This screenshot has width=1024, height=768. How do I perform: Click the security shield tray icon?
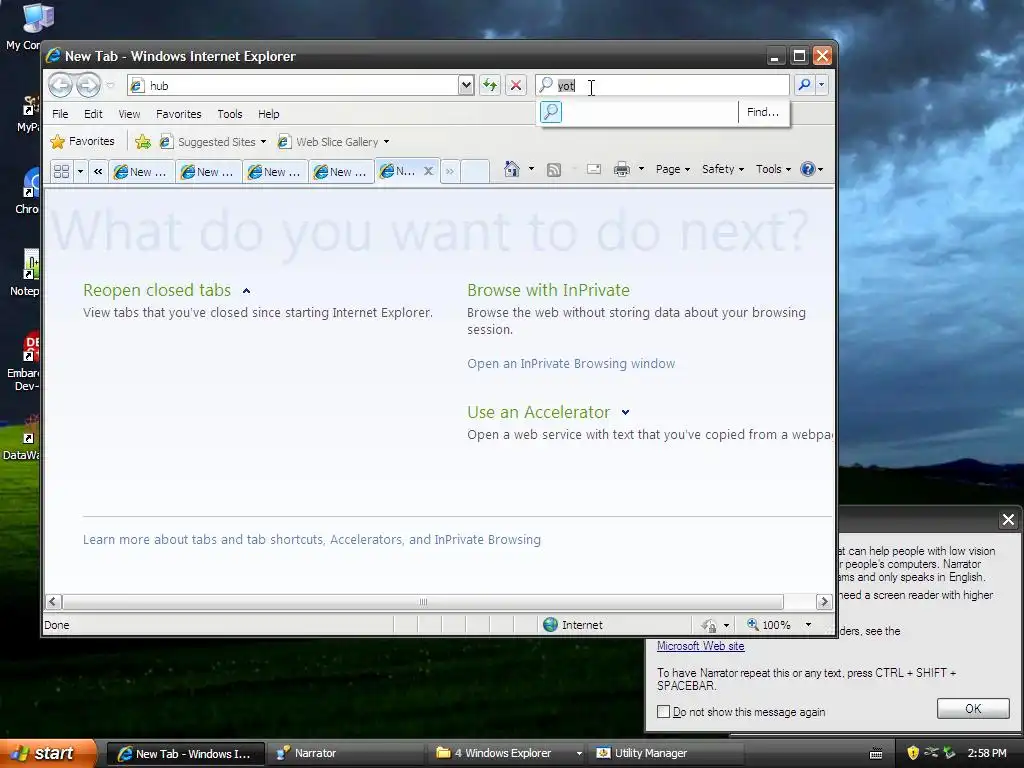tap(913, 753)
